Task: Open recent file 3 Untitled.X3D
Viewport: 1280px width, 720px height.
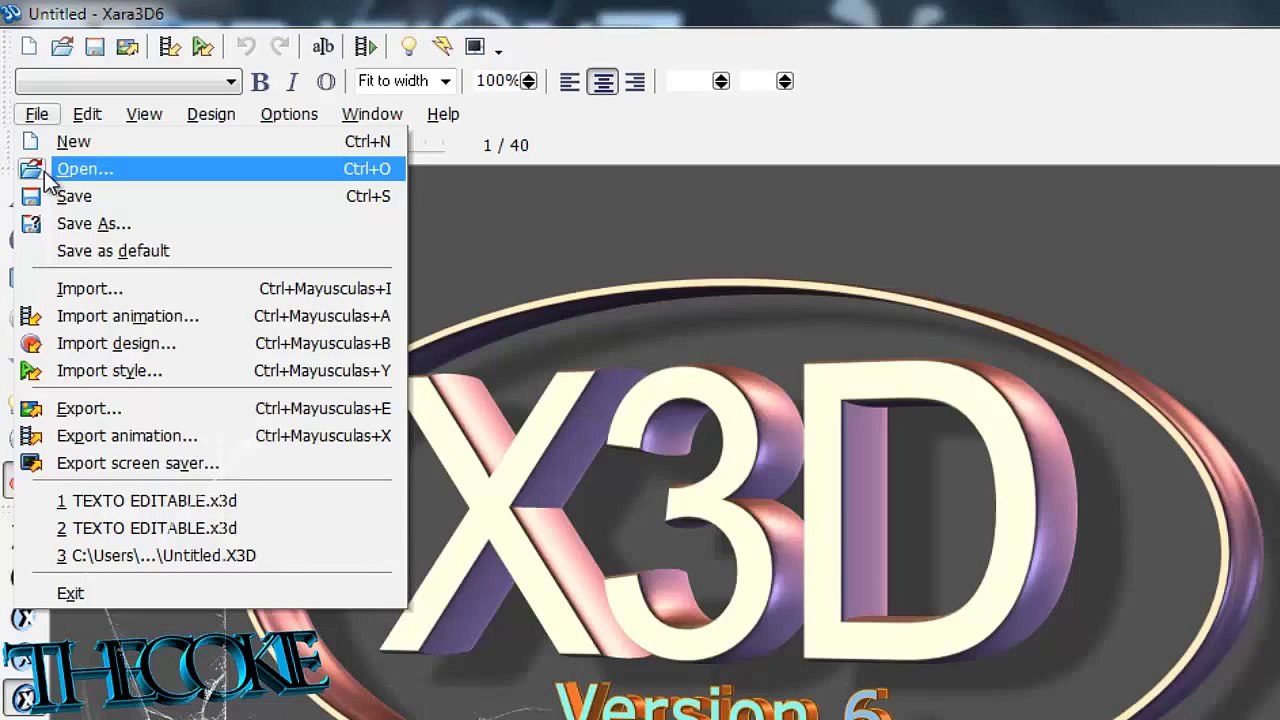Action: click(x=210, y=556)
